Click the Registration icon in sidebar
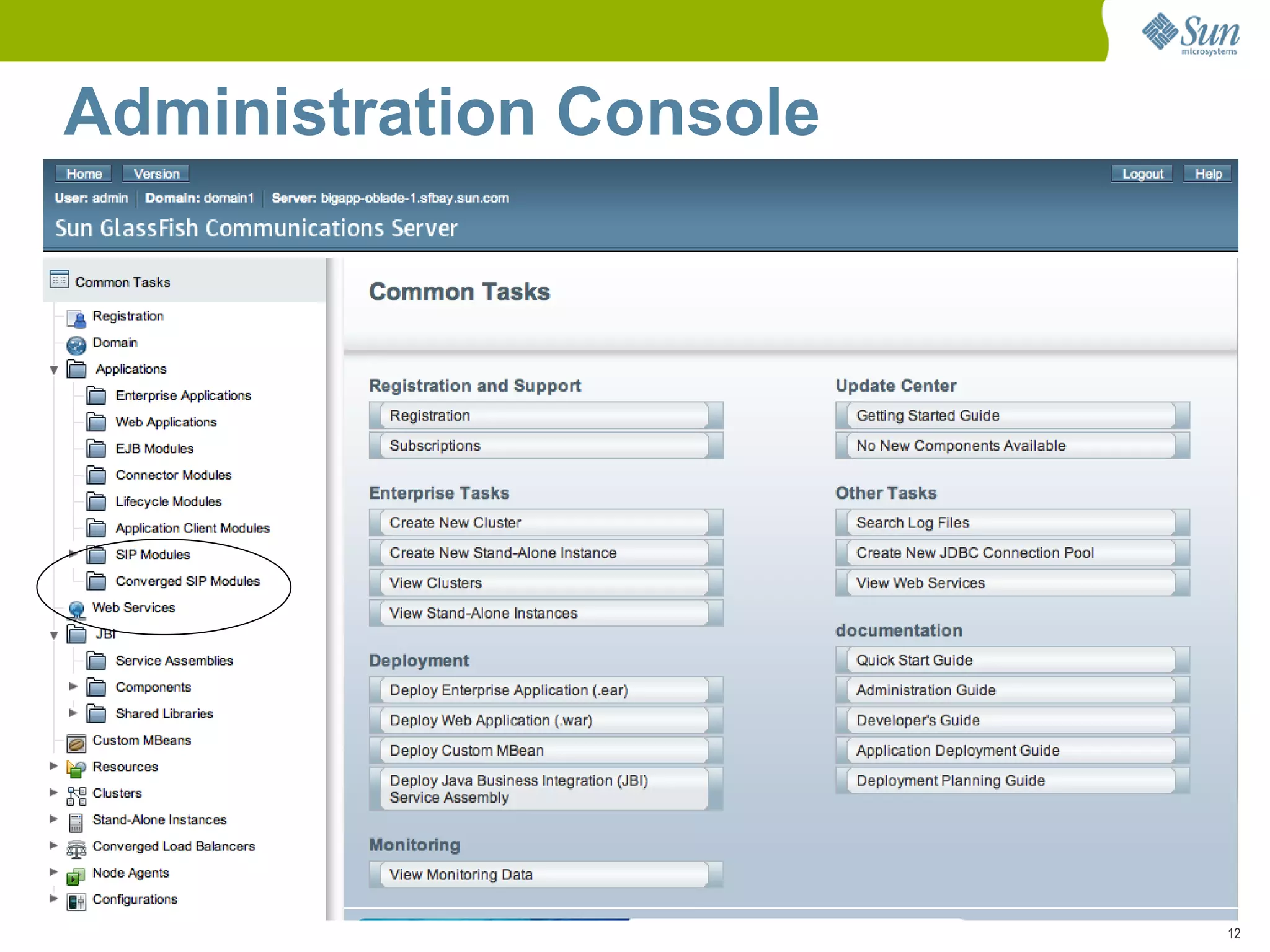This screenshot has height=952, width=1270. [x=76, y=319]
